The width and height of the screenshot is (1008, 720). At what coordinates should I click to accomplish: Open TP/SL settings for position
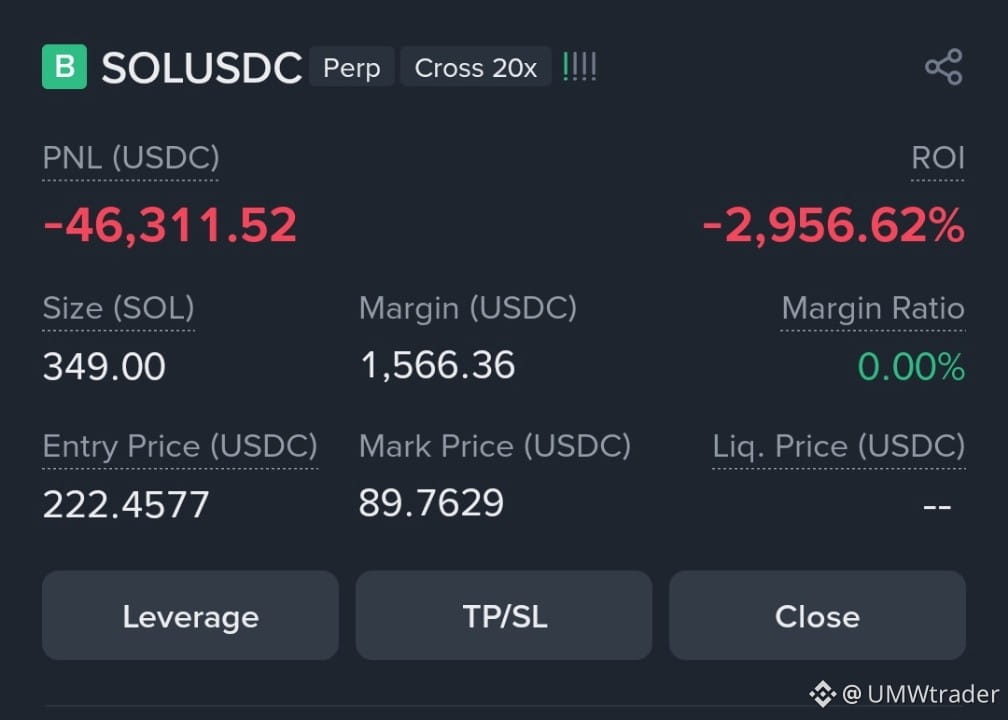[504, 615]
